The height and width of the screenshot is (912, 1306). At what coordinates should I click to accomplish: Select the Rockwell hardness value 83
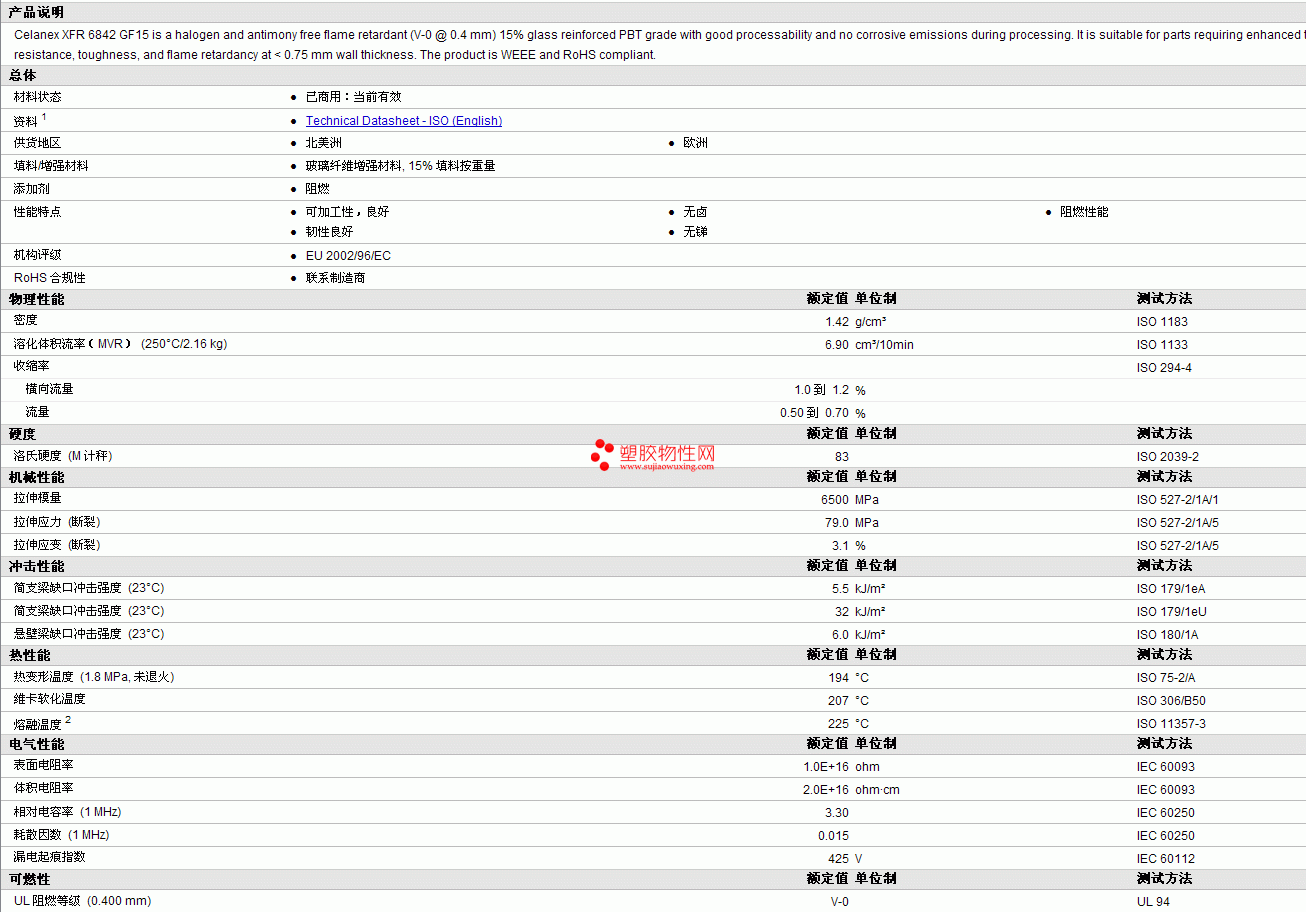(x=842, y=457)
